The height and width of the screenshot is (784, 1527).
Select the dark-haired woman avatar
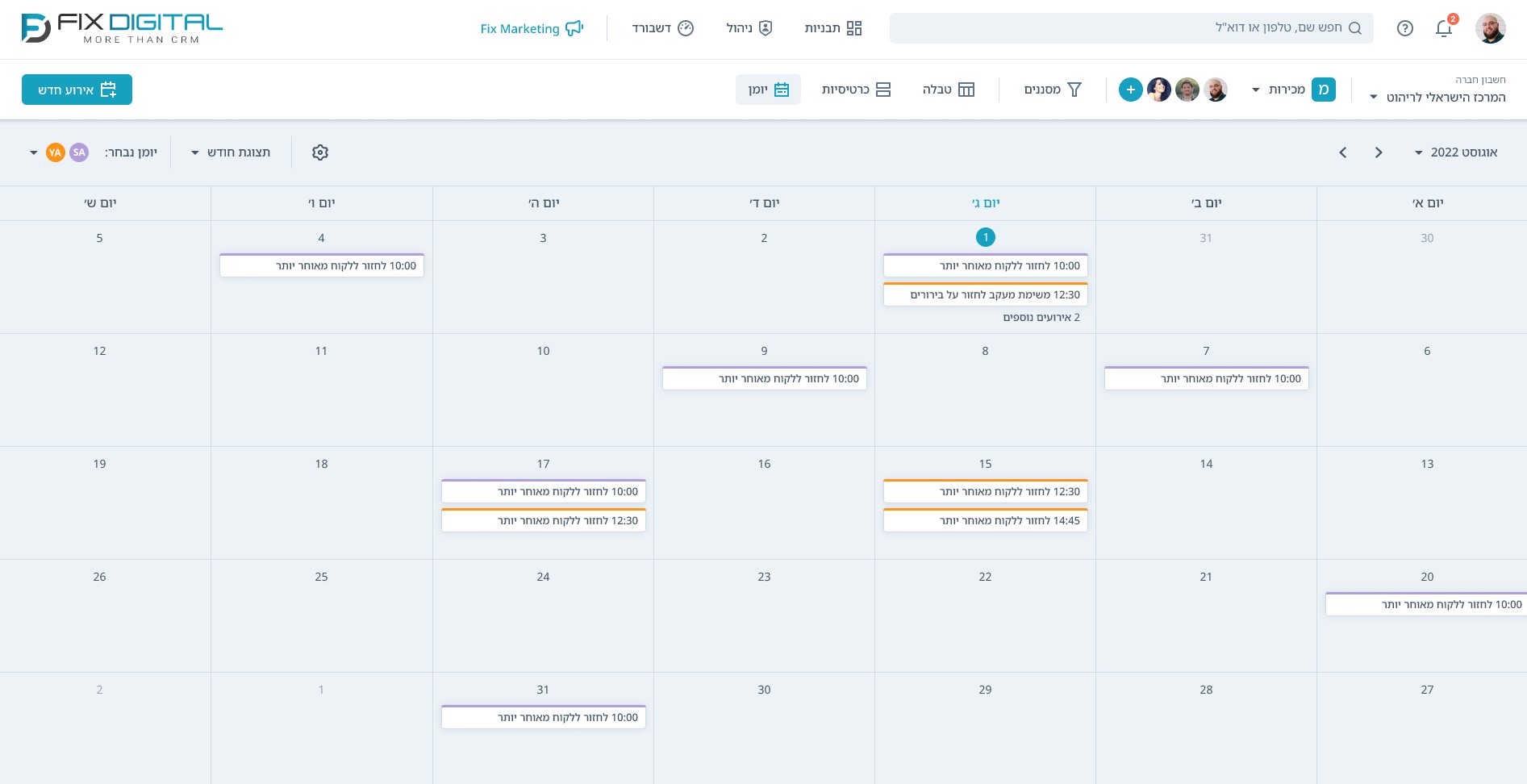pyautogui.click(x=1159, y=90)
